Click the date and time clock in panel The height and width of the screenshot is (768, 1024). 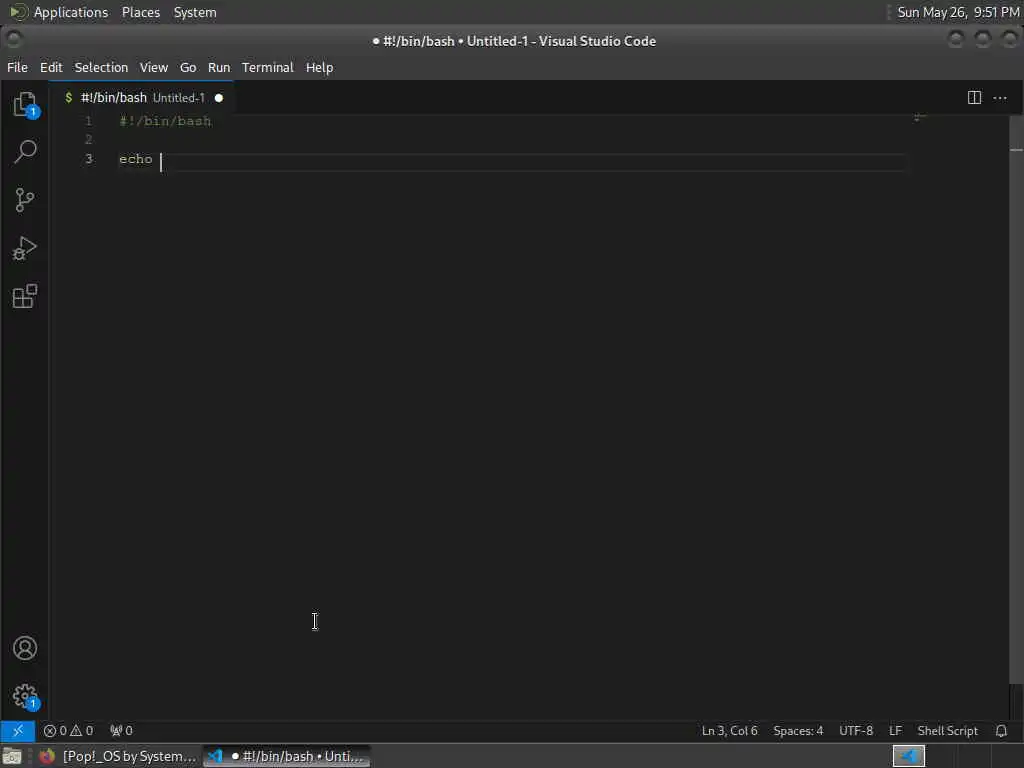point(958,12)
